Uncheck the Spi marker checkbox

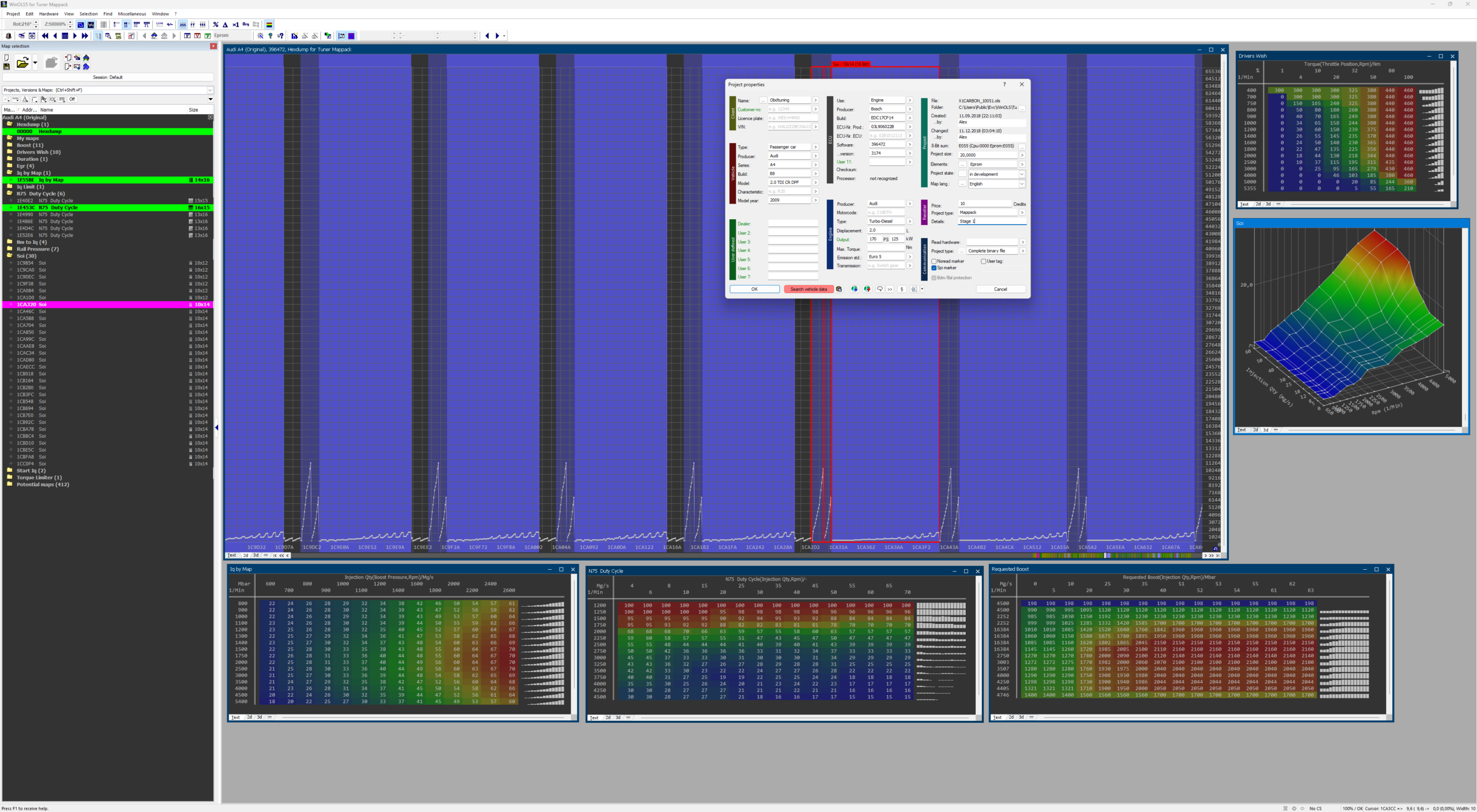click(x=934, y=268)
